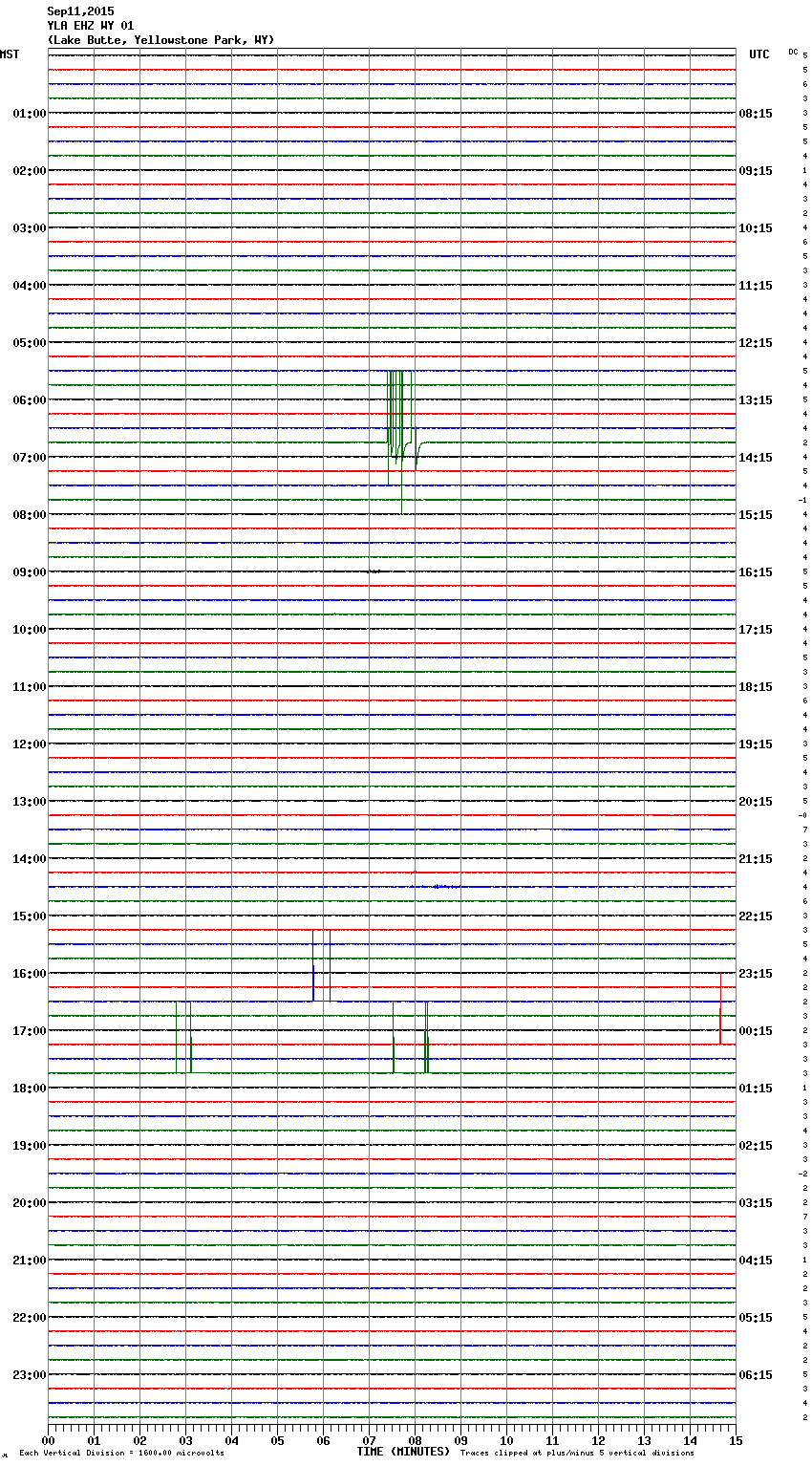Select the 12:00 MST row label
The image size is (812, 1466).
(29, 744)
